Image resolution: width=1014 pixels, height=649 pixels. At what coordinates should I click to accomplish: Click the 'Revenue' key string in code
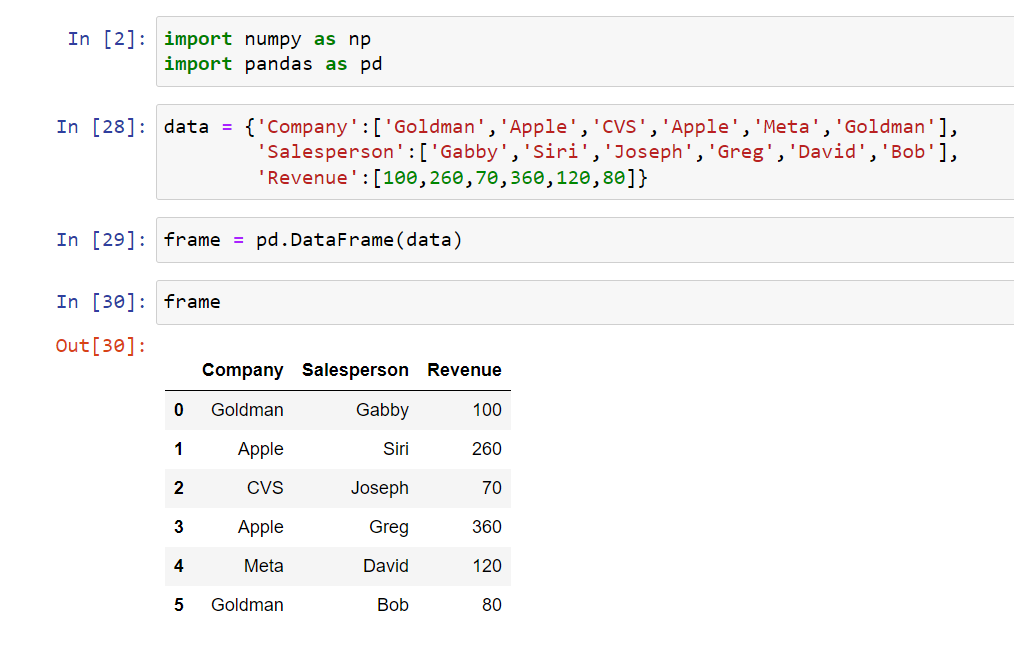pyautogui.click(x=307, y=177)
